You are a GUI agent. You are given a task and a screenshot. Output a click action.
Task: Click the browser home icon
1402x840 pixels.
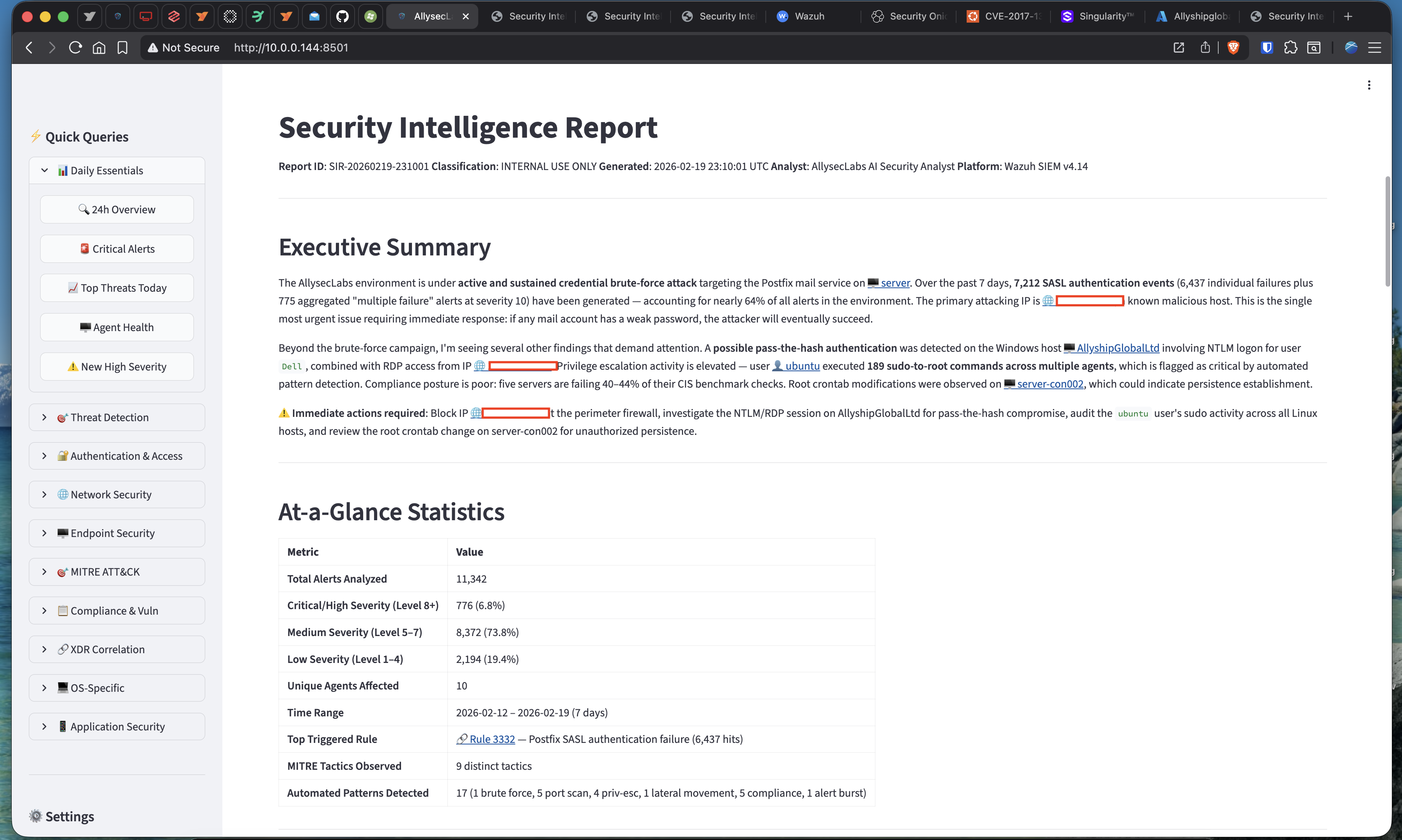(x=99, y=48)
